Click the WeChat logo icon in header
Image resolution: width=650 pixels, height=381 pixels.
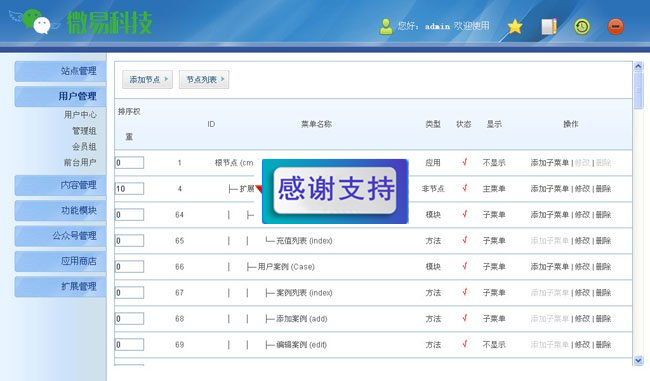pos(35,22)
